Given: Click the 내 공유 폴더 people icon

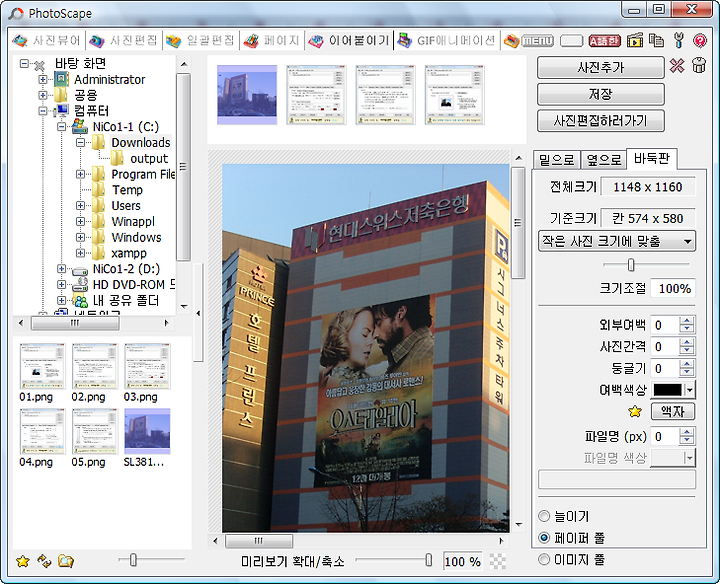Looking at the screenshot, I should pyautogui.click(x=80, y=300).
